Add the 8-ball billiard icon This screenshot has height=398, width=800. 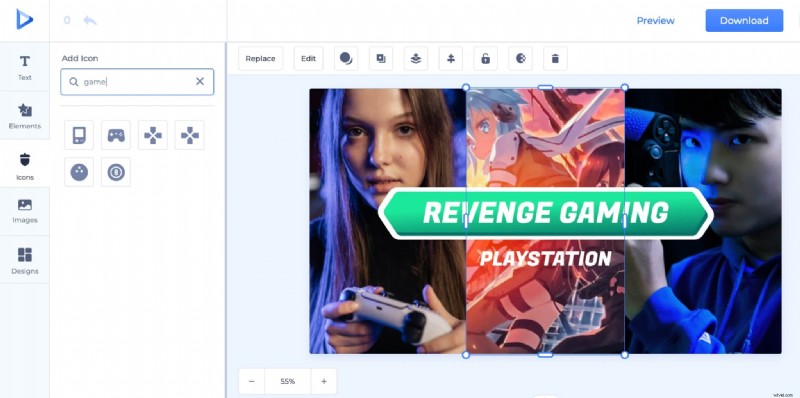[x=116, y=172]
